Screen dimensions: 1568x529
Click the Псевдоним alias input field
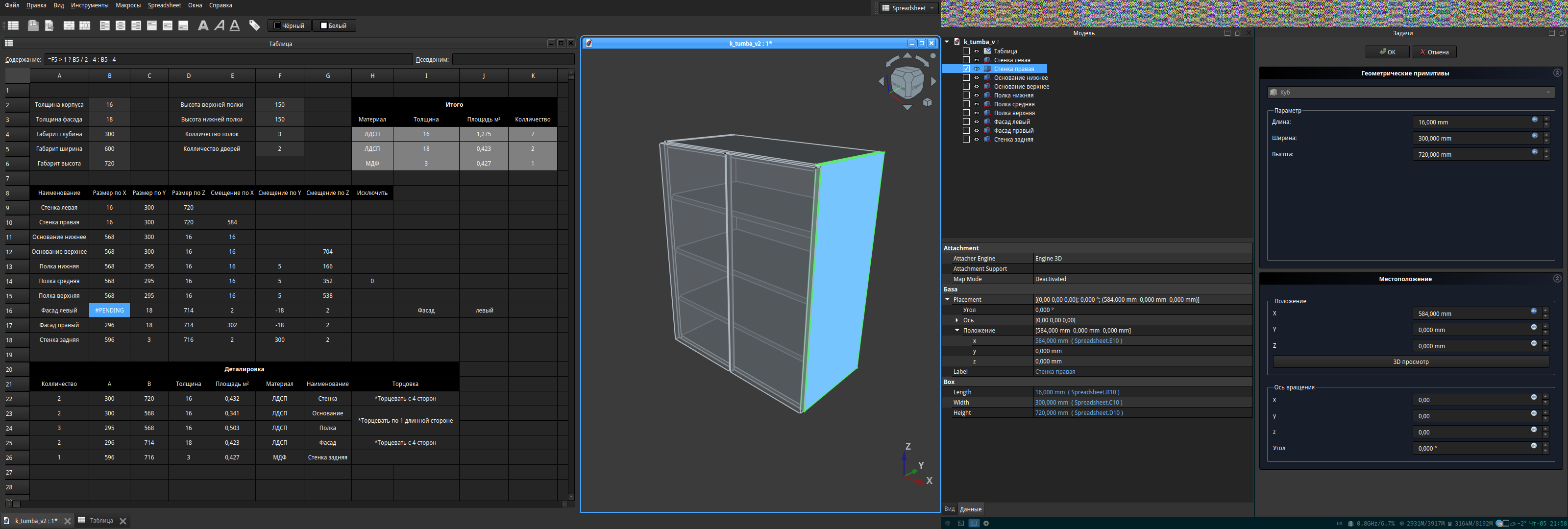point(513,60)
